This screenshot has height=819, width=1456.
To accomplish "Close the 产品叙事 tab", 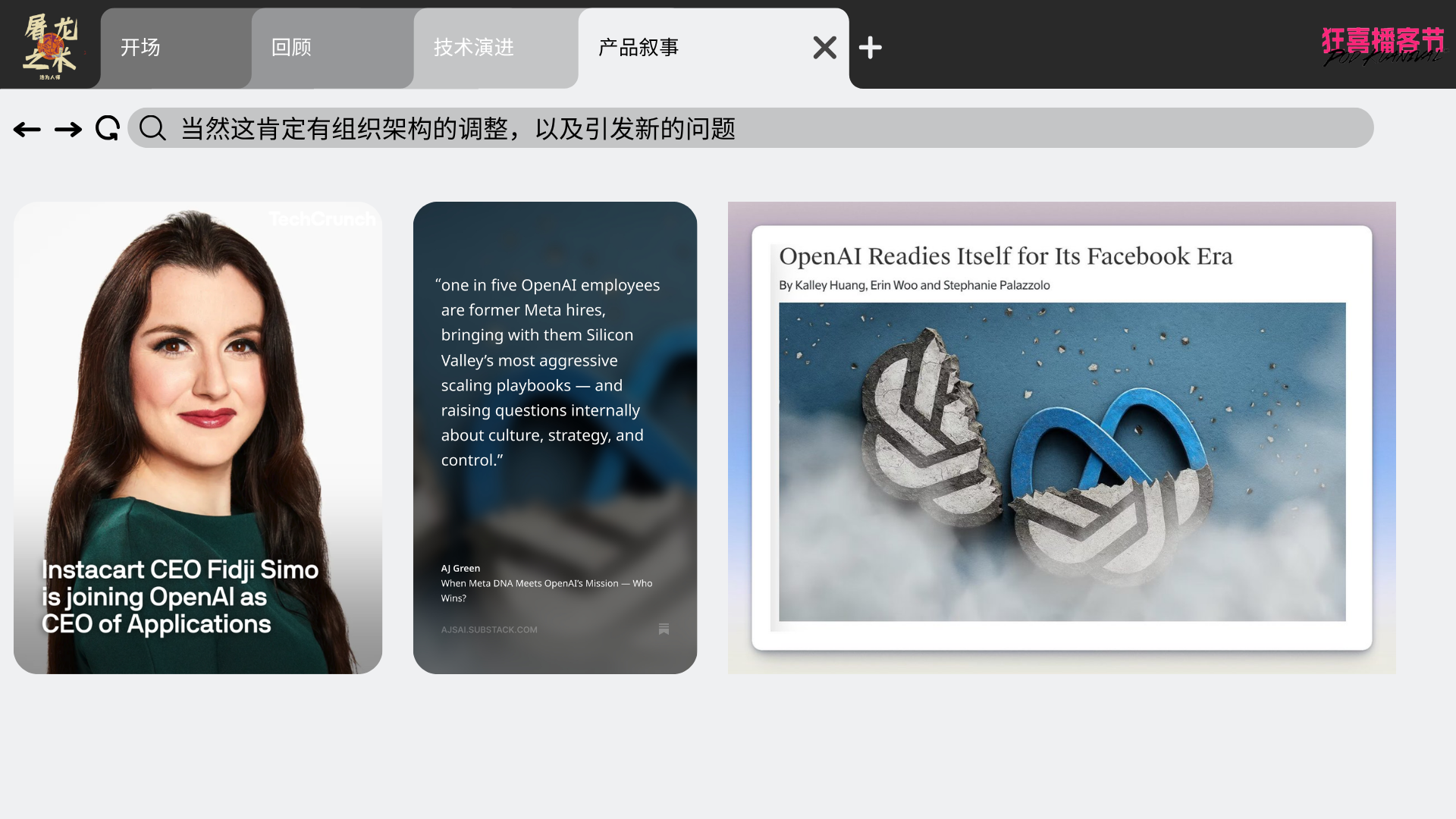I will coord(824,48).
